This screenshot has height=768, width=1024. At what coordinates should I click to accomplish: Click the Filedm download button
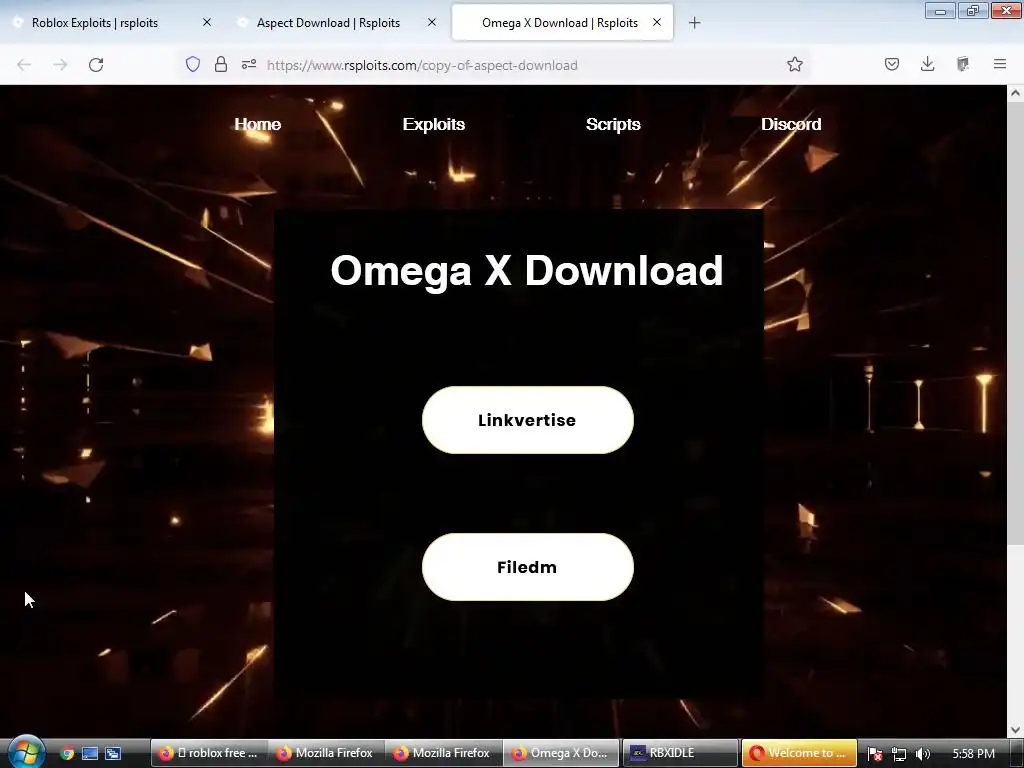click(x=528, y=567)
